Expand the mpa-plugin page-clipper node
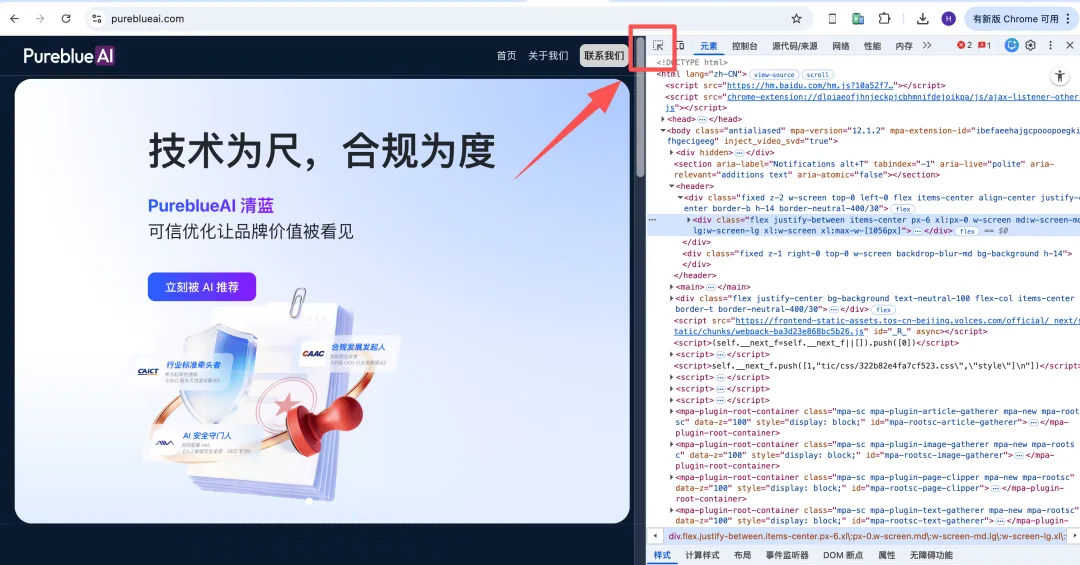Viewport: 1080px width, 565px height. 672,477
